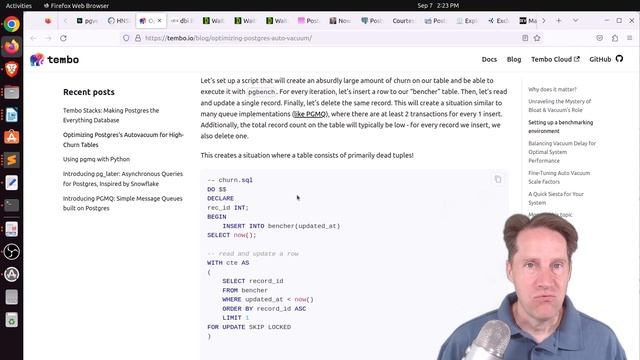This screenshot has width=640, height=360.
Task: Launch Brave browser from the dock
Action: (x=11, y=69)
